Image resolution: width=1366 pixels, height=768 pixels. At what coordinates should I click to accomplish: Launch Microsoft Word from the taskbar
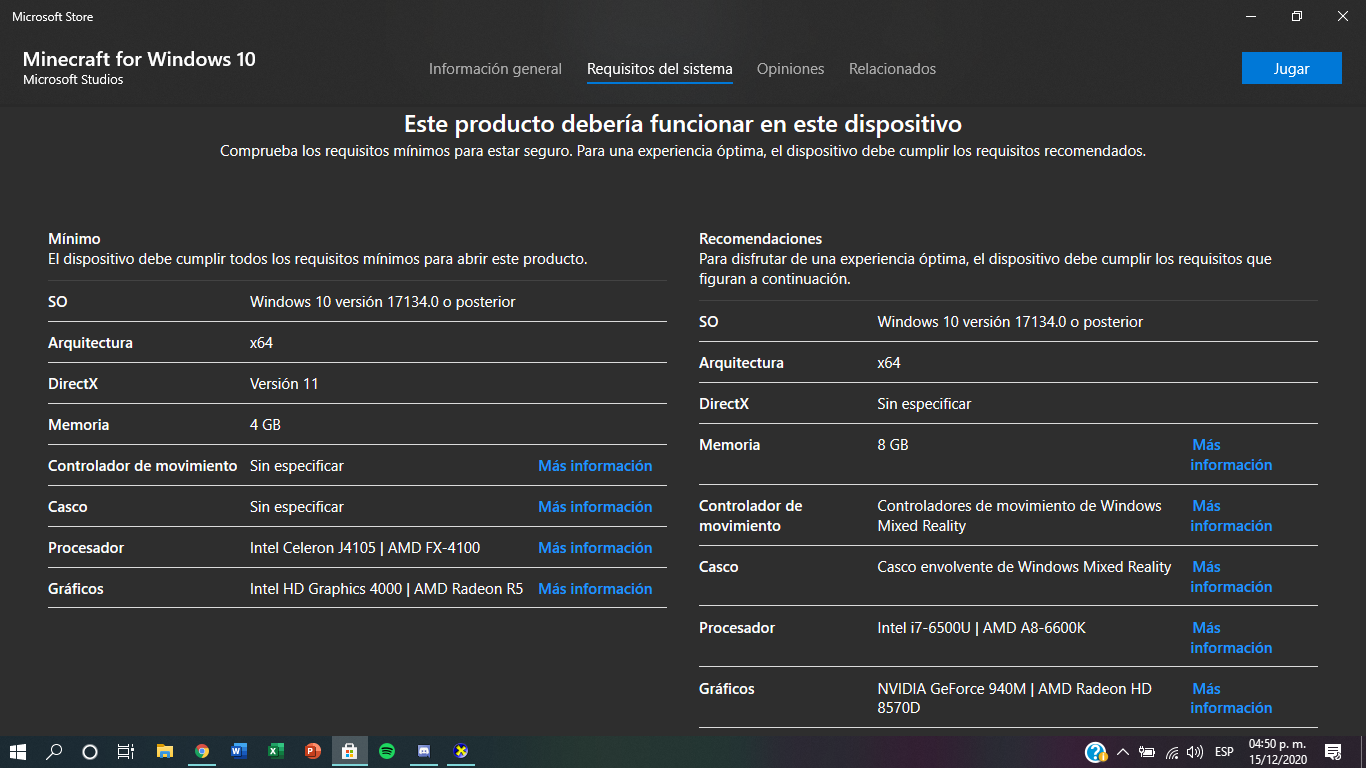[x=239, y=751]
